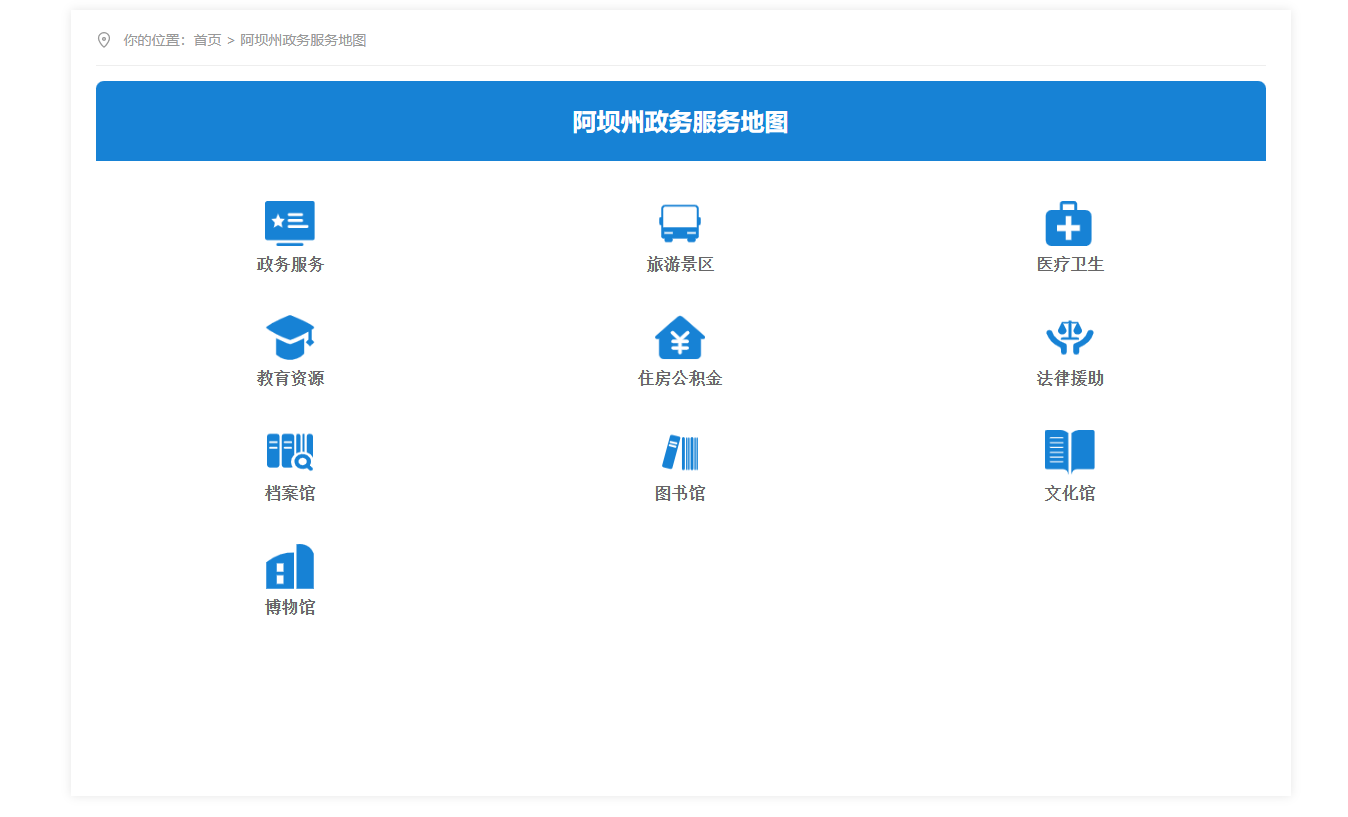The width and height of the screenshot is (1348, 817).
Task: Click the 博物馆 building icon
Action: pyautogui.click(x=290, y=566)
